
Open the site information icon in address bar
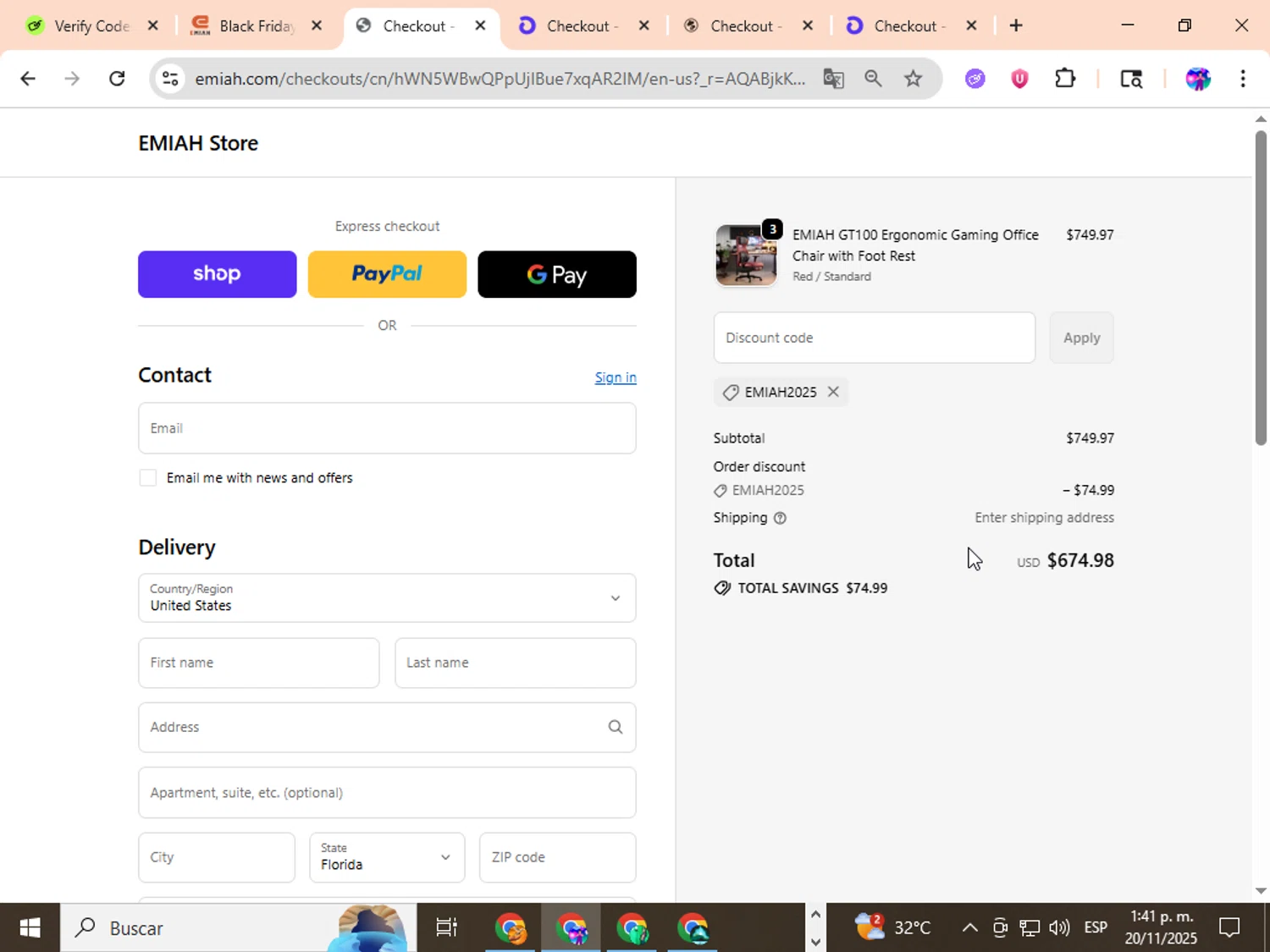[170, 79]
